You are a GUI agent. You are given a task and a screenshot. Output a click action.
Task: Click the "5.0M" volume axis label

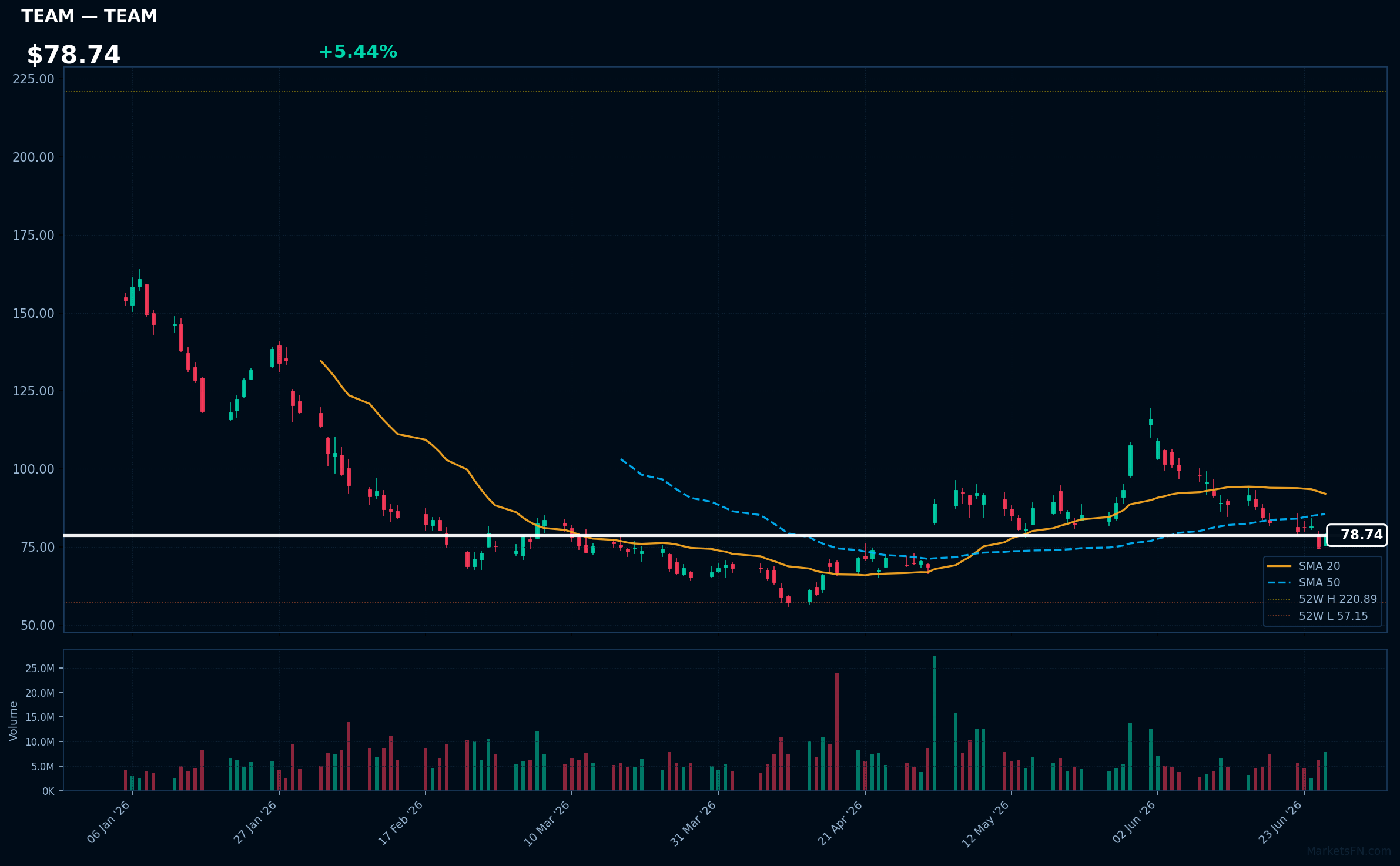[43, 767]
